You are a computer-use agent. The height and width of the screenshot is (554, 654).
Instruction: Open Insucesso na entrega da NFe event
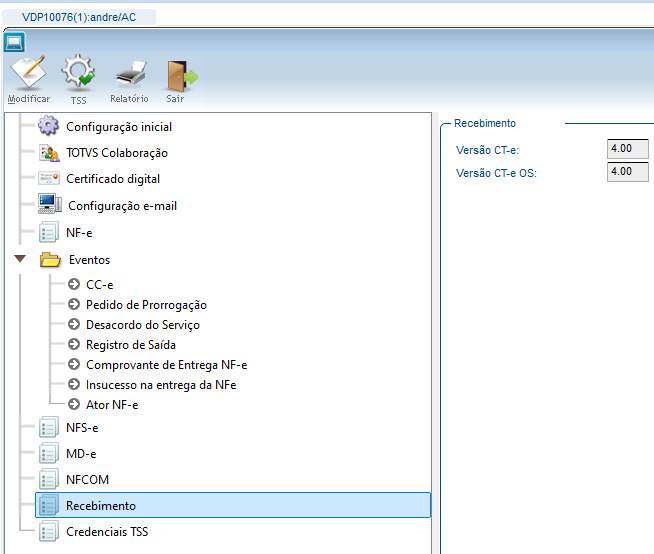161,385
